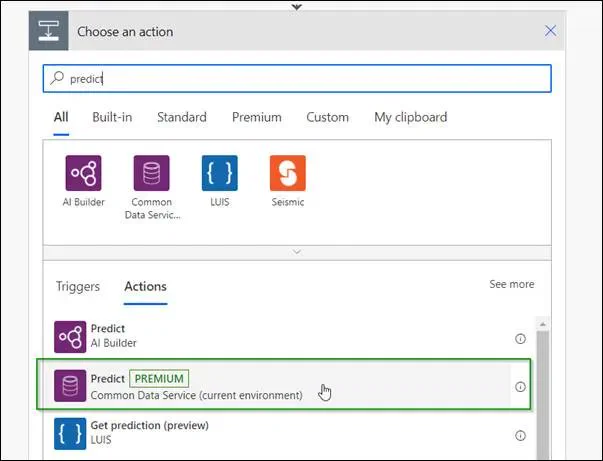Viewport: 603px width, 461px height.
Task: Click the Choose an action header icon
Action: click(48, 31)
